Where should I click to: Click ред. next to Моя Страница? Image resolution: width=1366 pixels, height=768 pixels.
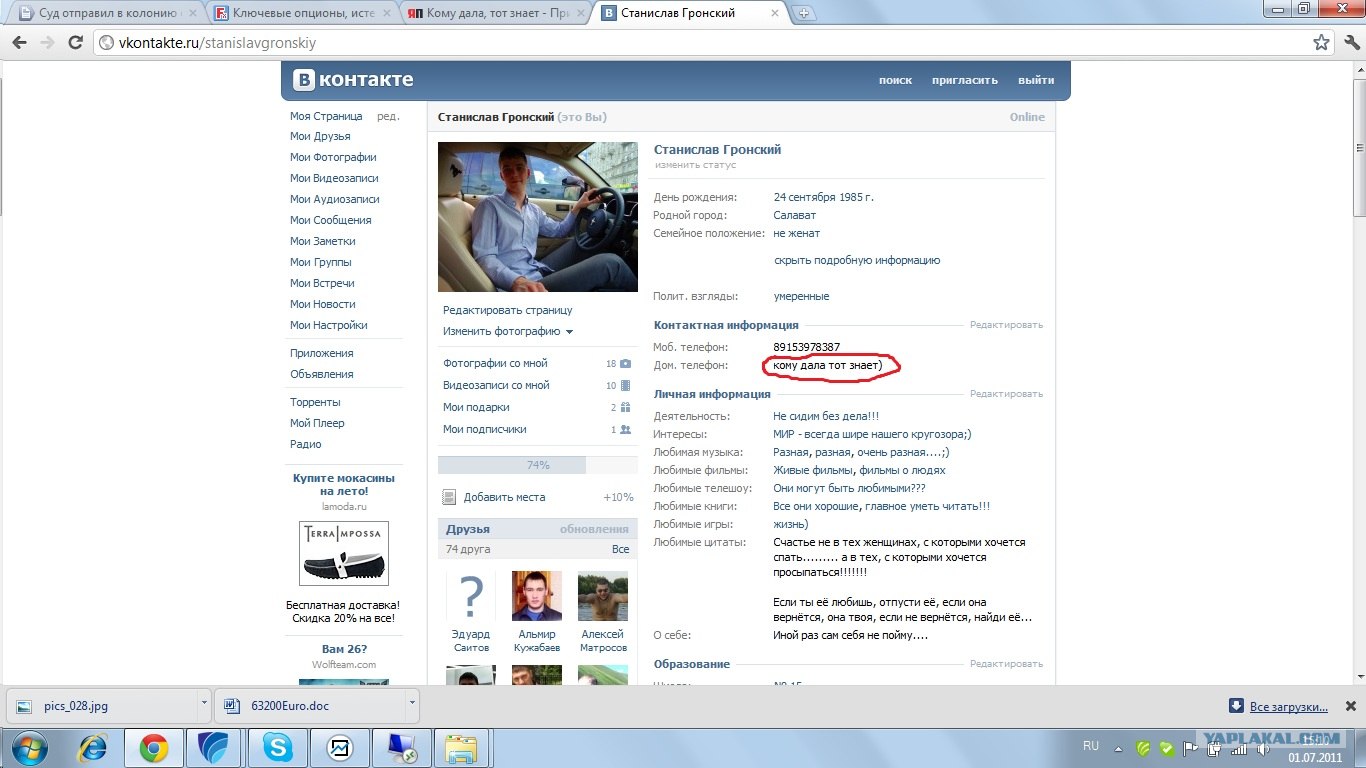pos(388,116)
